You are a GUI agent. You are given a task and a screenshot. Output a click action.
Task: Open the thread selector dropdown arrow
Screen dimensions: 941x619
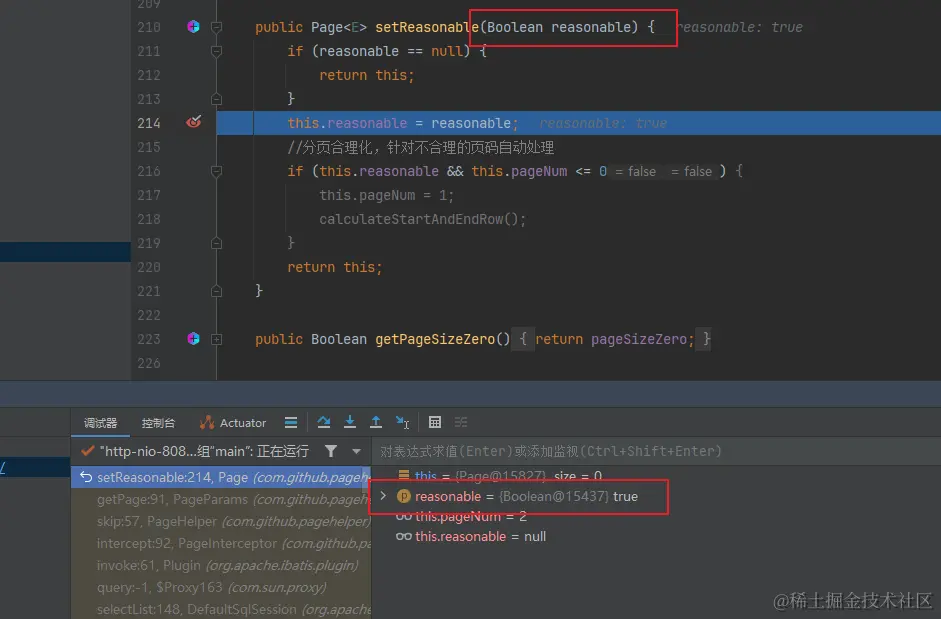tap(356, 451)
